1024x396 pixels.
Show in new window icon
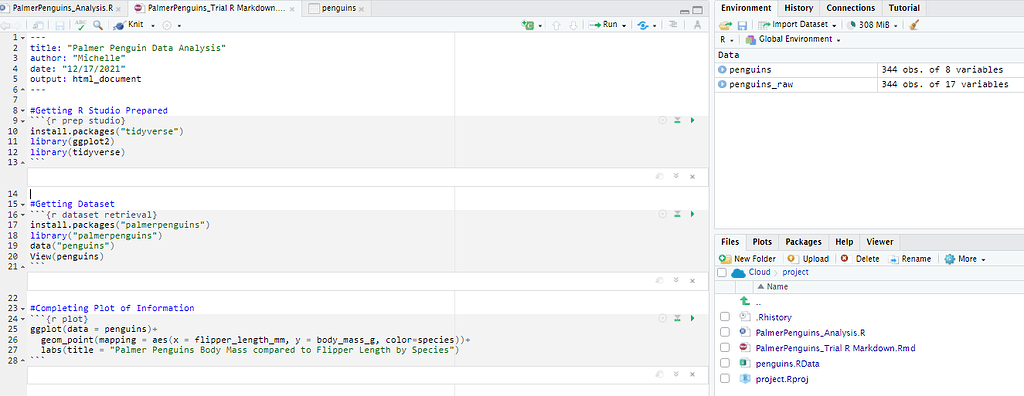click(39, 25)
